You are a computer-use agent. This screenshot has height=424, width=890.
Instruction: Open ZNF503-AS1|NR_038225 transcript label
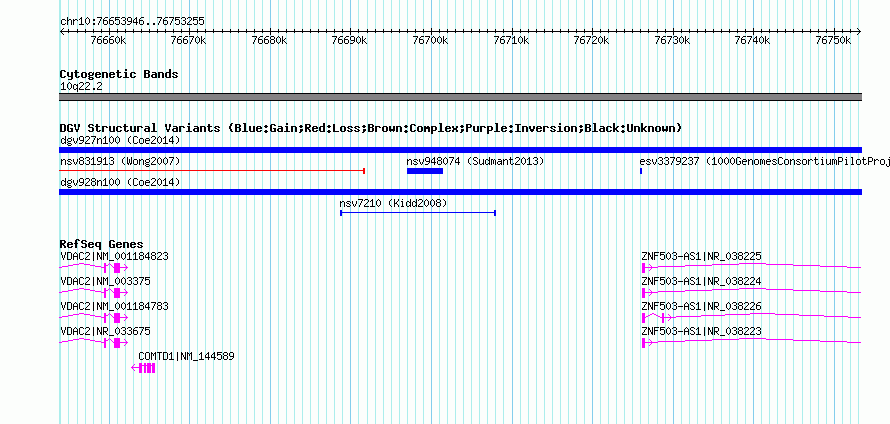(701, 257)
